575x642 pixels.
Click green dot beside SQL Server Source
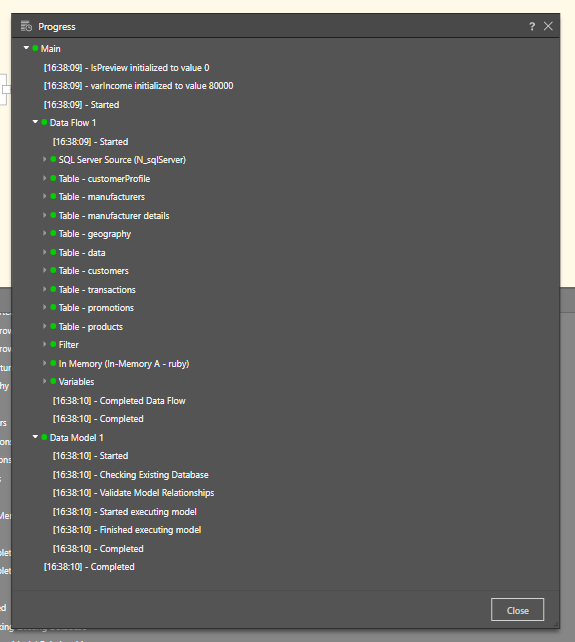53,159
